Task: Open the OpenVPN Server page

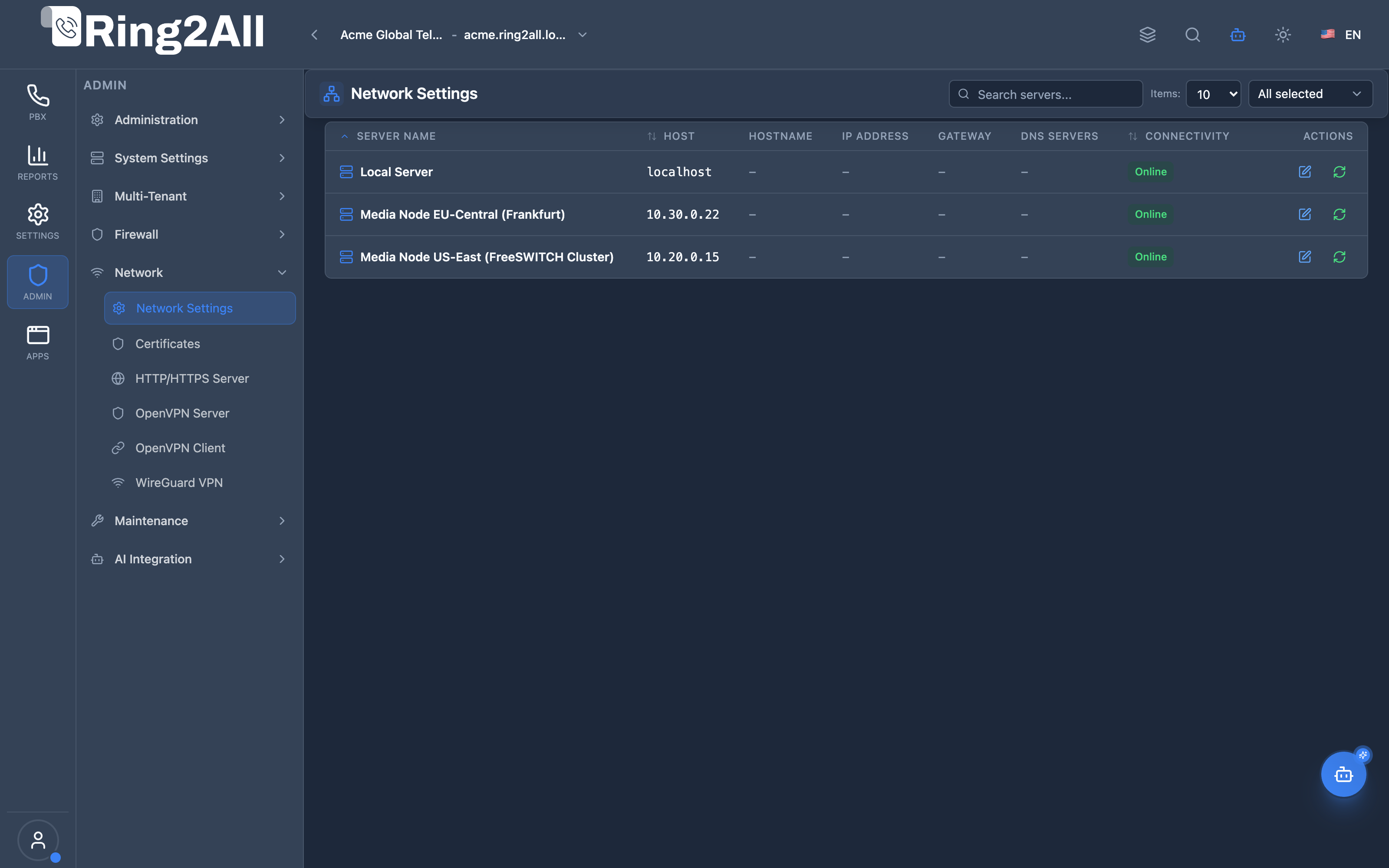Action: [200, 413]
